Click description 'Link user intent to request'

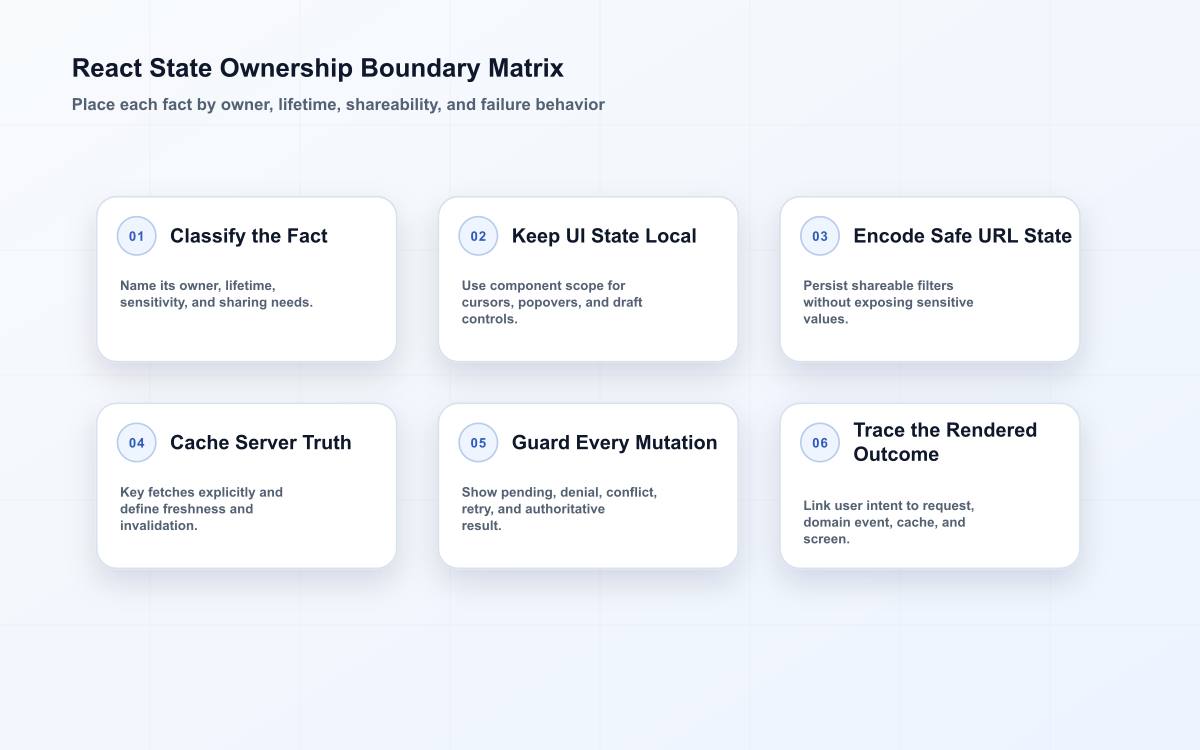[888, 522]
